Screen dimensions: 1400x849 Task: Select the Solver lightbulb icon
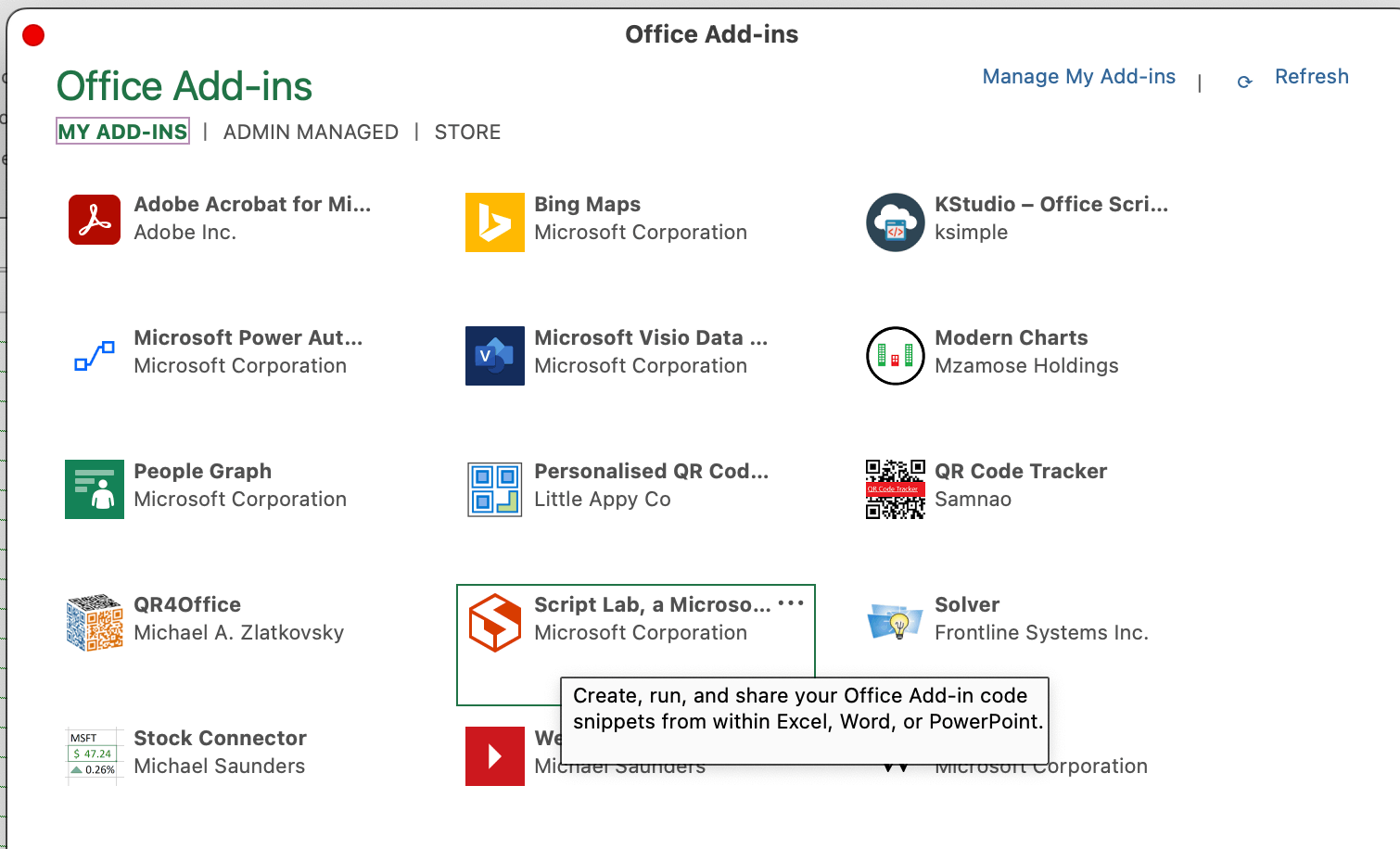tap(896, 623)
